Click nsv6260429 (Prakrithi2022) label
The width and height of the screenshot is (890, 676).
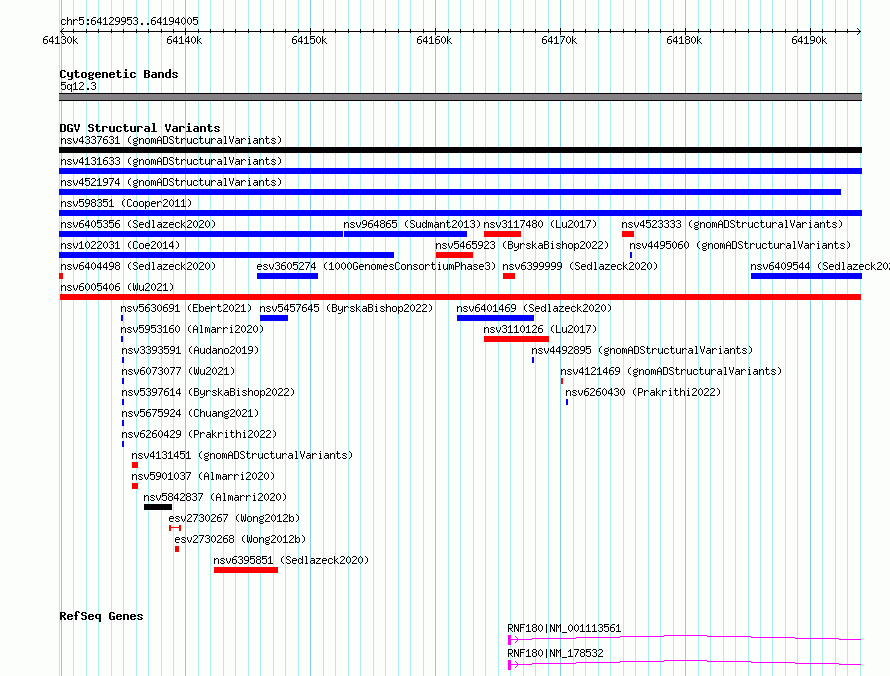[199, 434]
